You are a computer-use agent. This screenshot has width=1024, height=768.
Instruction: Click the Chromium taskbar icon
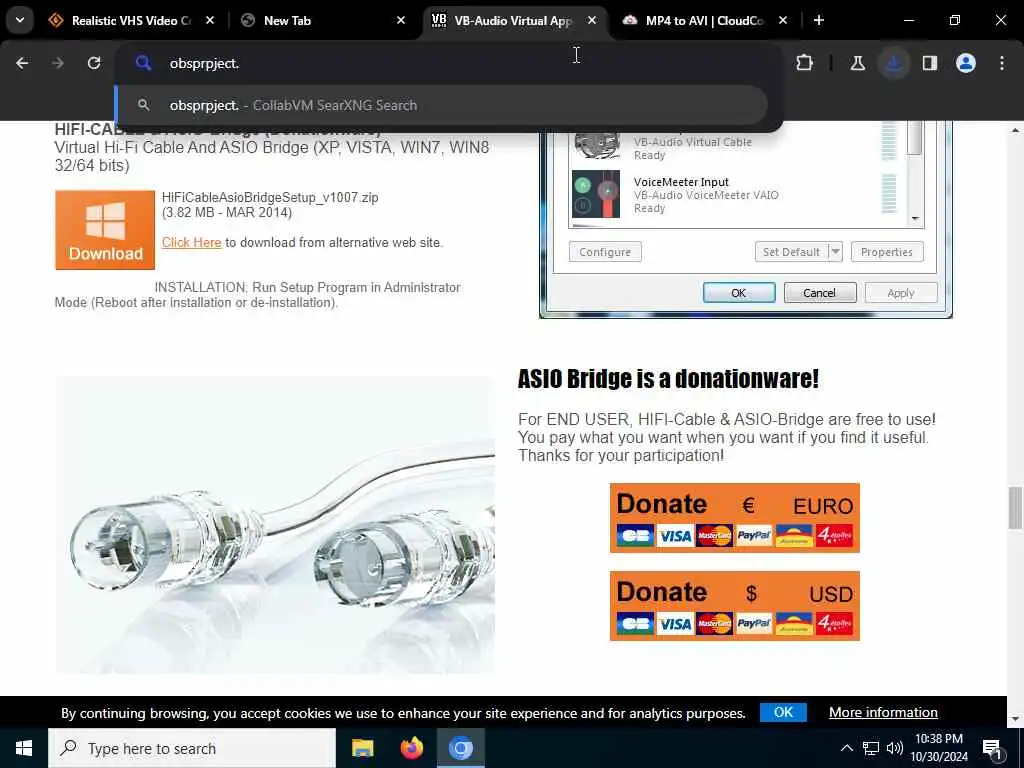(x=460, y=748)
